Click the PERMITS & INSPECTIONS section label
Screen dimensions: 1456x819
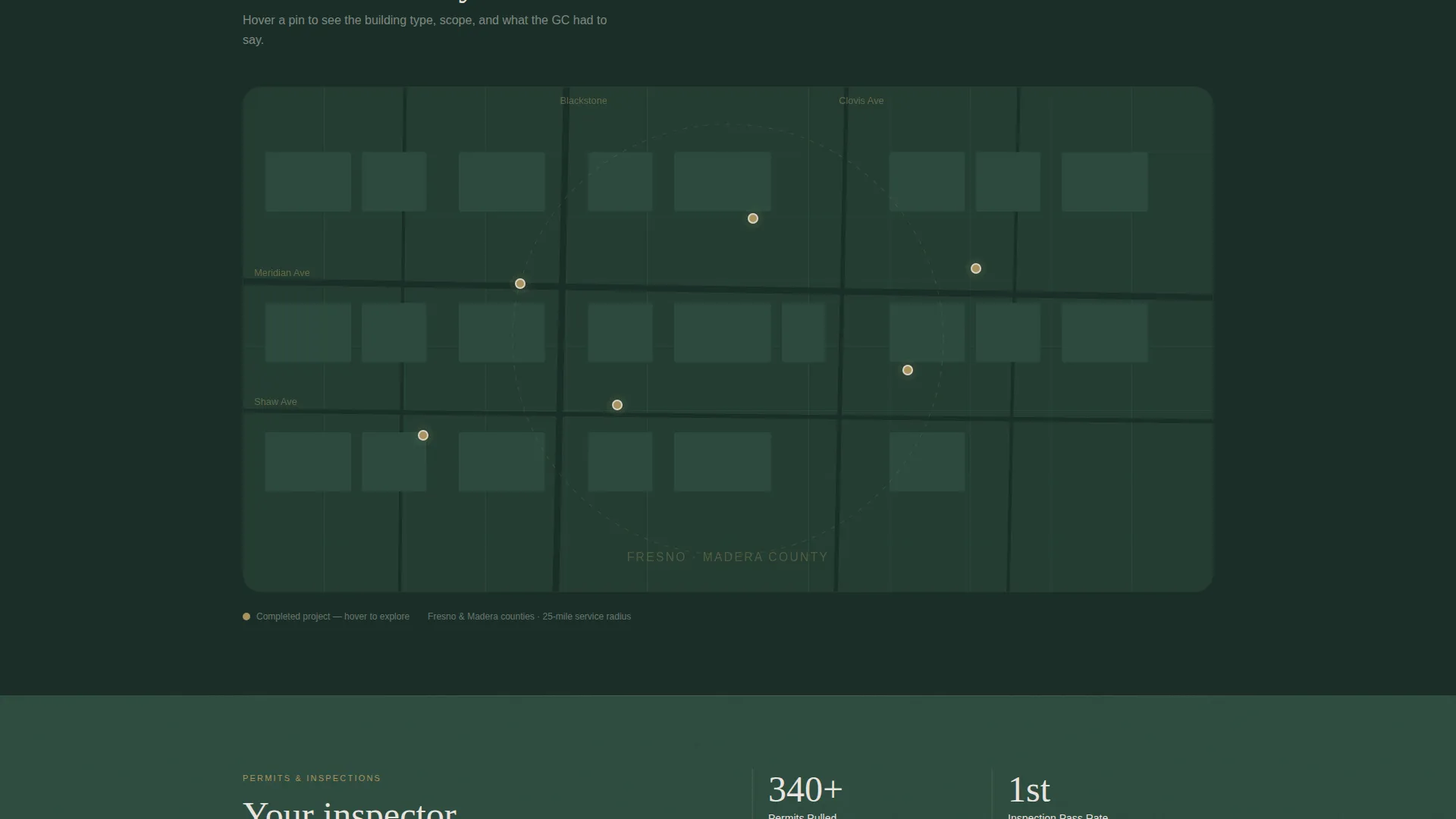click(x=312, y=778)
